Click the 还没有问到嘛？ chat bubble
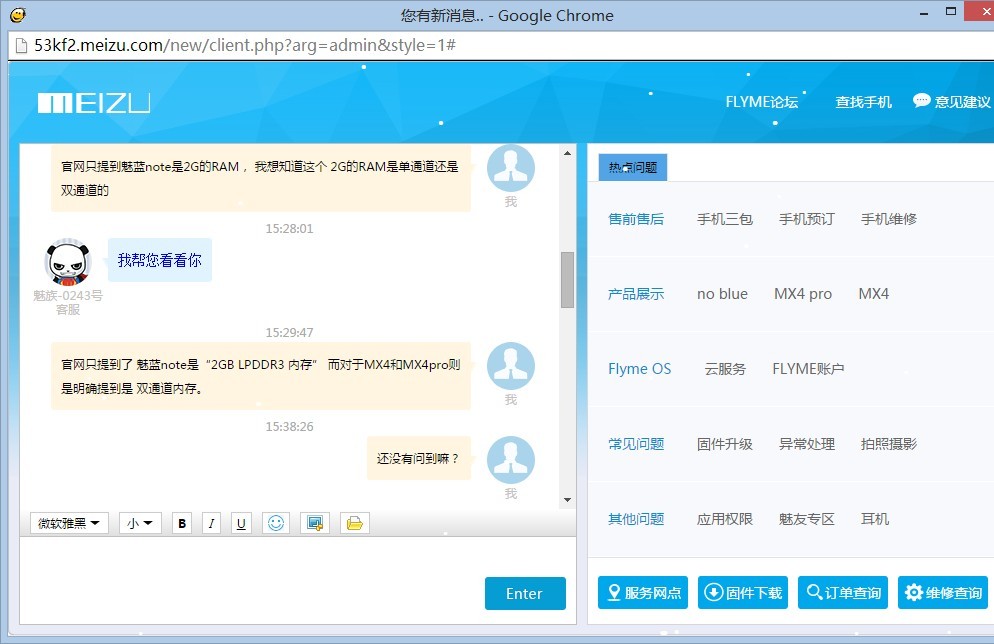994x644 pixels. [418, 458]
